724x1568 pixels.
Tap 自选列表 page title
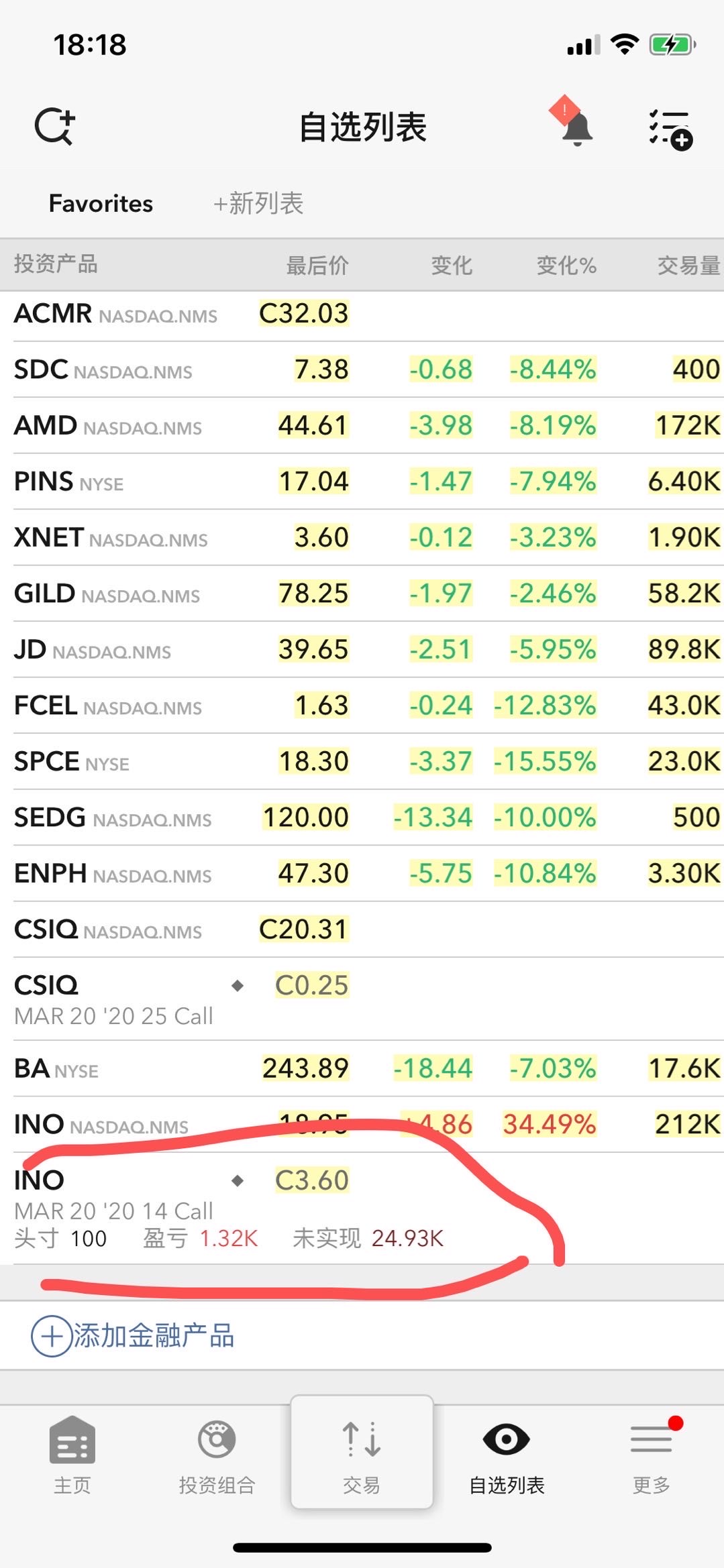coord(362,127)
